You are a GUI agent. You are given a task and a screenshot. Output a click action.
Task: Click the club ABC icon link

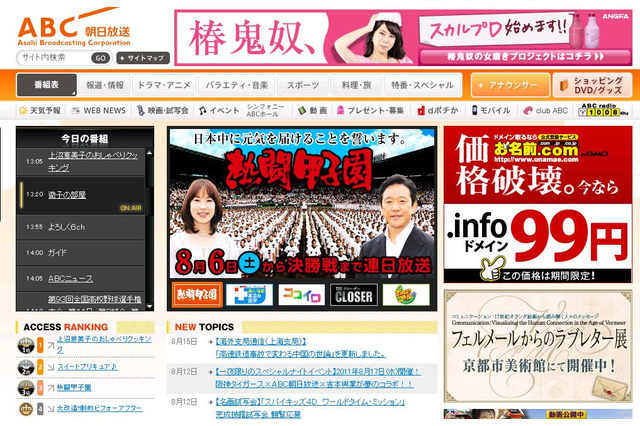click(546, 111)
